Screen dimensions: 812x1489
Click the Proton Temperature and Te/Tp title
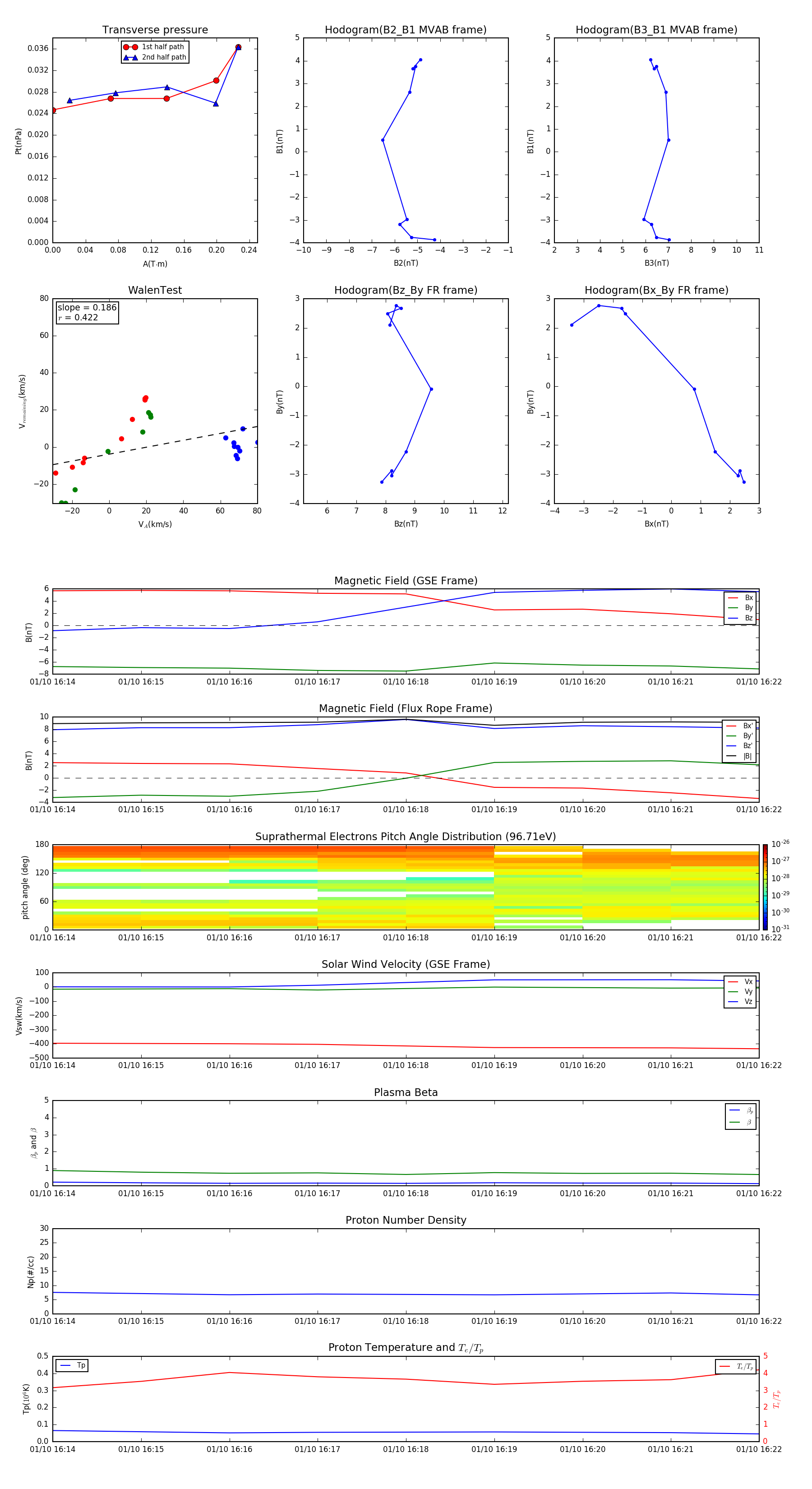[406, 1348]
